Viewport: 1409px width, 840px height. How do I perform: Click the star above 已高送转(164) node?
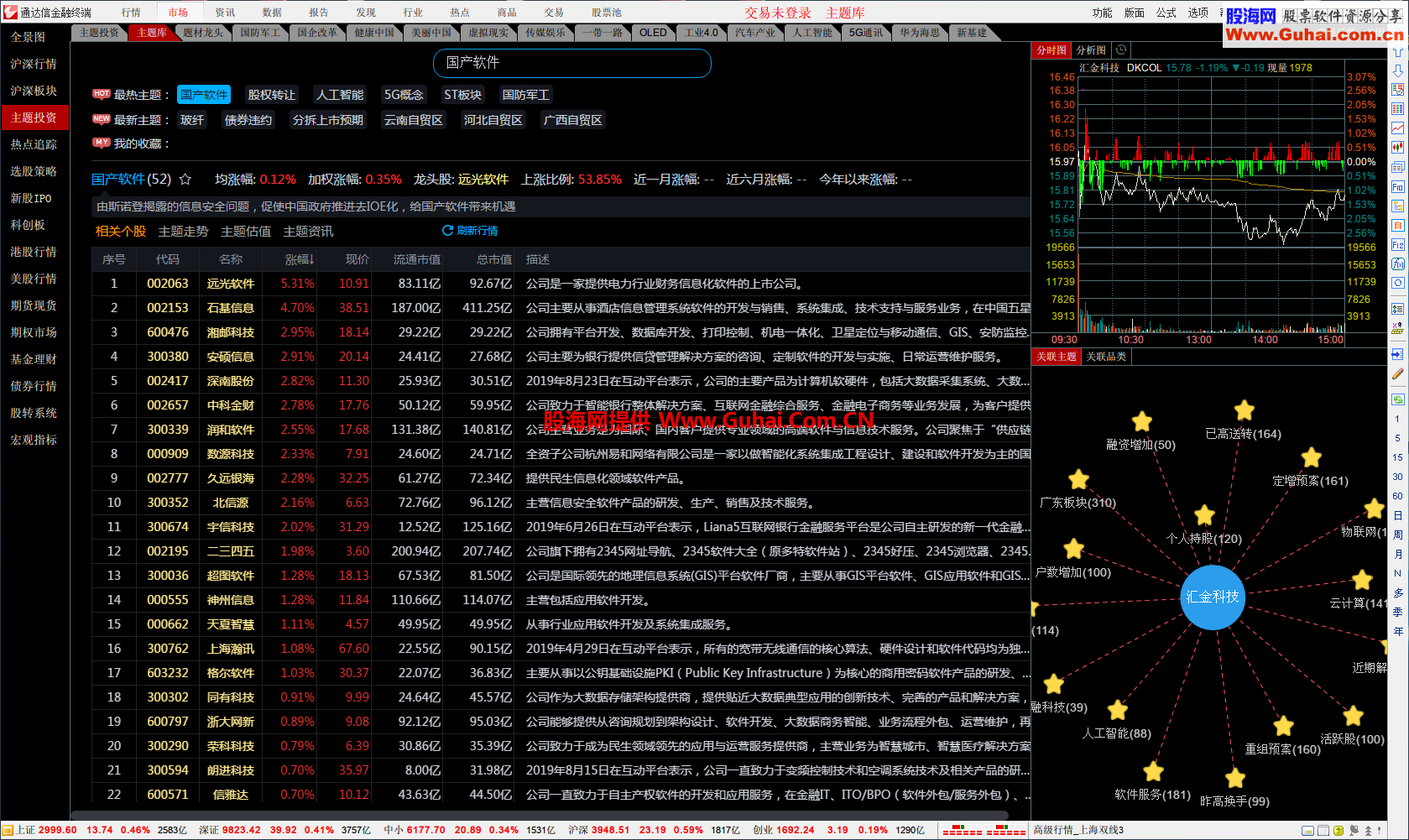[1244, 410]
